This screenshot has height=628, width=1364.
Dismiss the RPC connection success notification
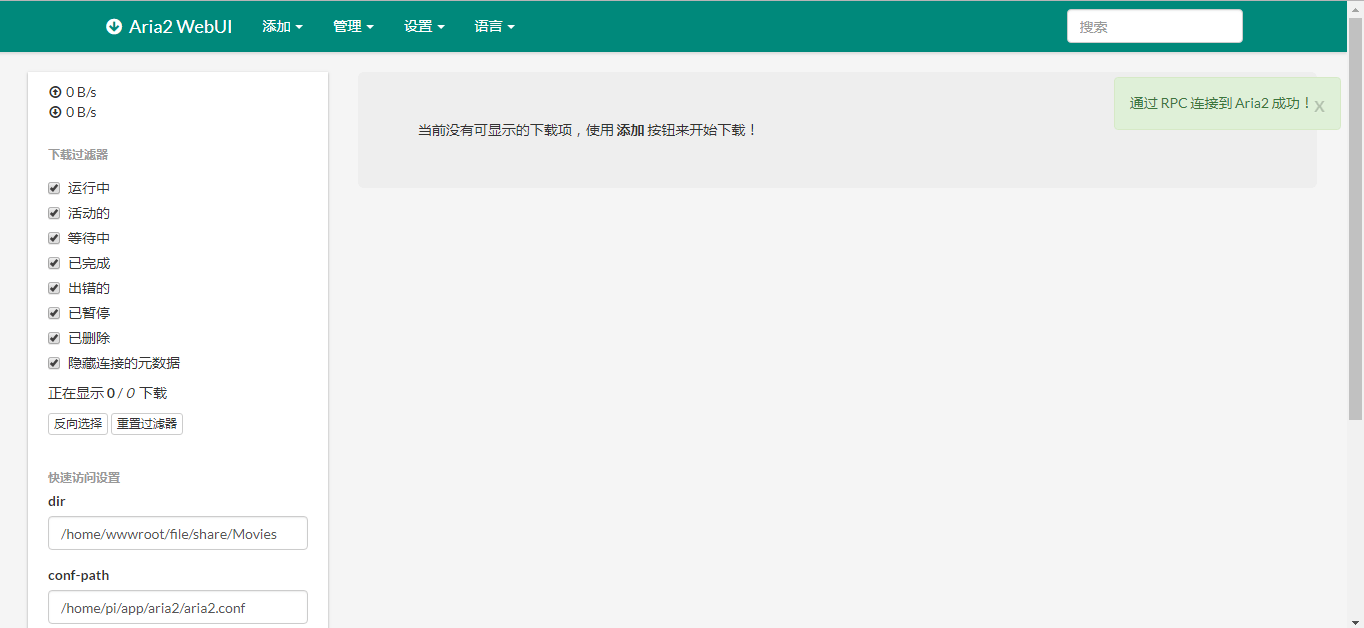coord(1319,106)
